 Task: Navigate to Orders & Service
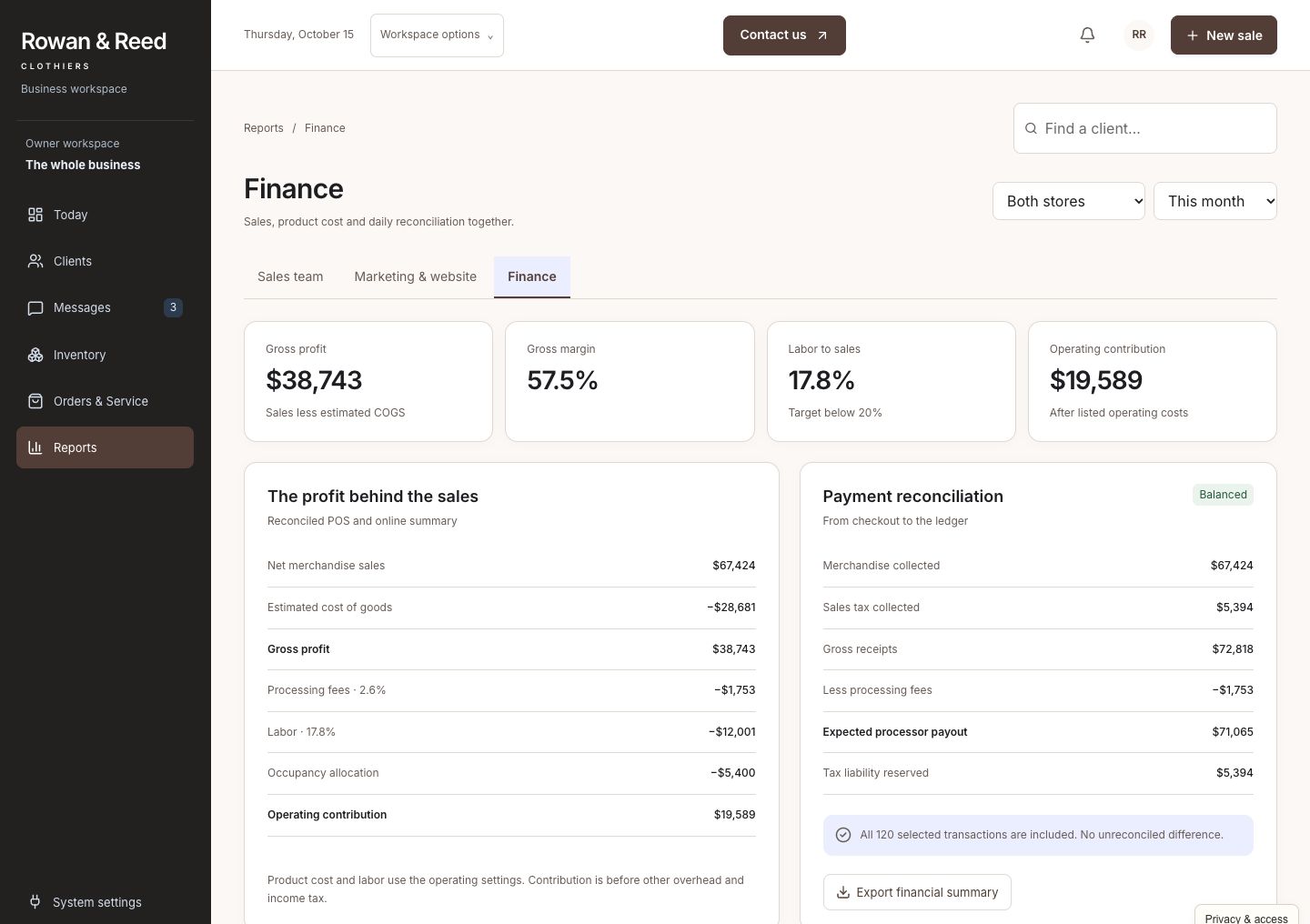(x=105, y=401)
